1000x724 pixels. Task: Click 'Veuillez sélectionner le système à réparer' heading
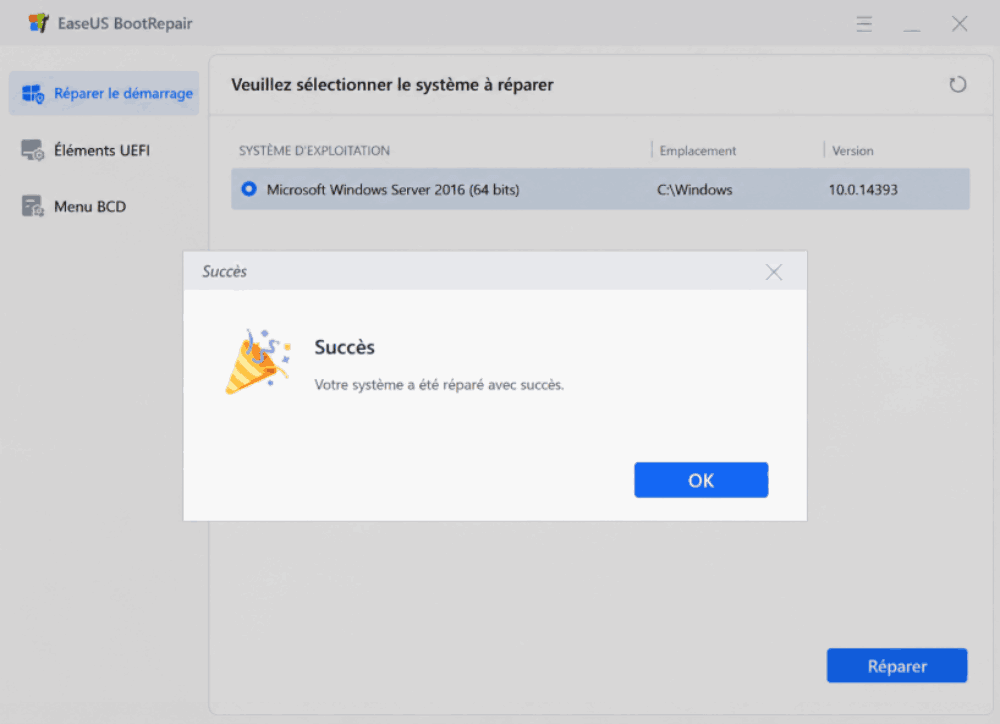click(392, 85)
